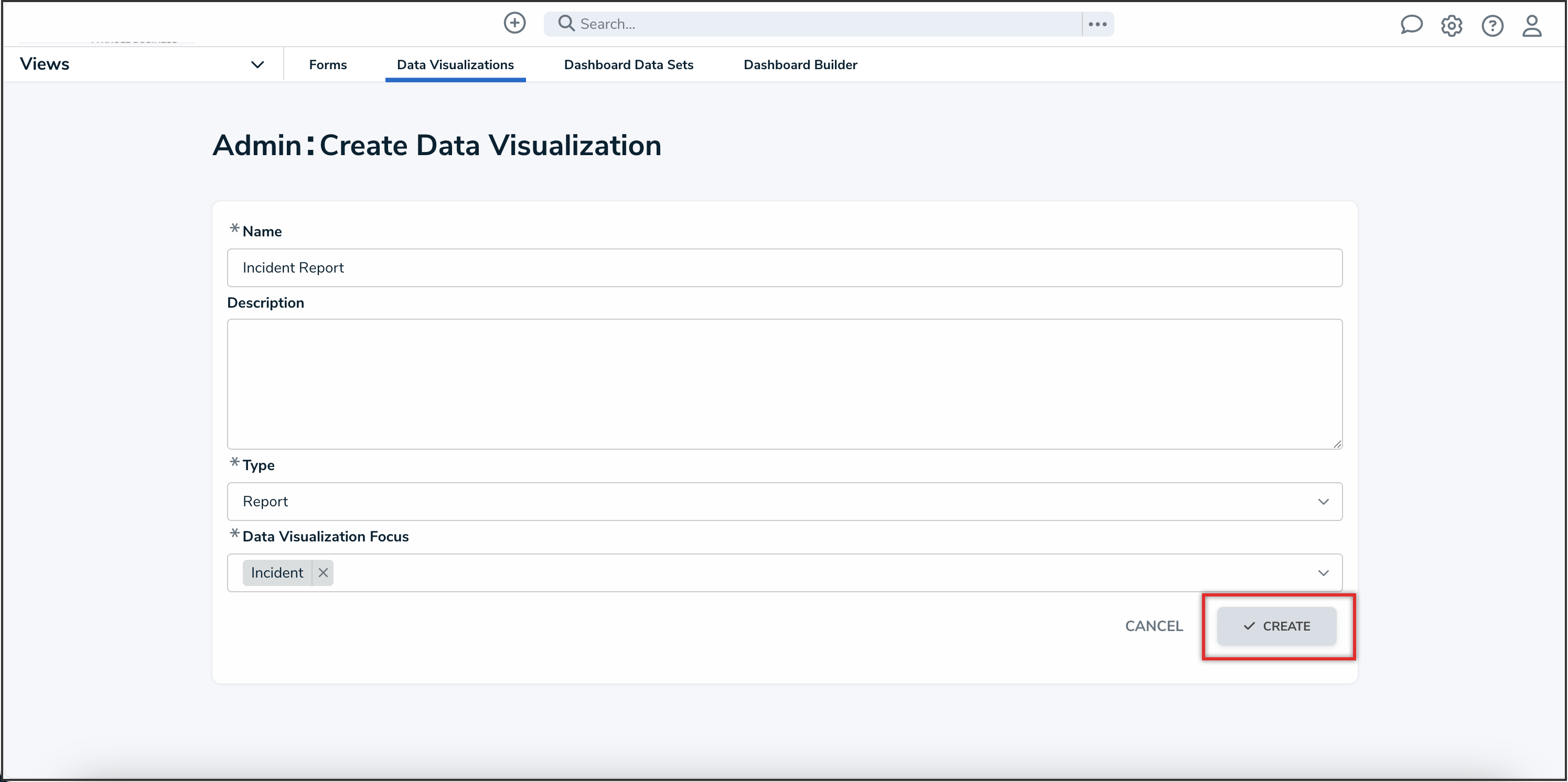Viewport: 1568px width, 782px height.
Task: Click the search magnifier icon
Action: click(566, 23)
